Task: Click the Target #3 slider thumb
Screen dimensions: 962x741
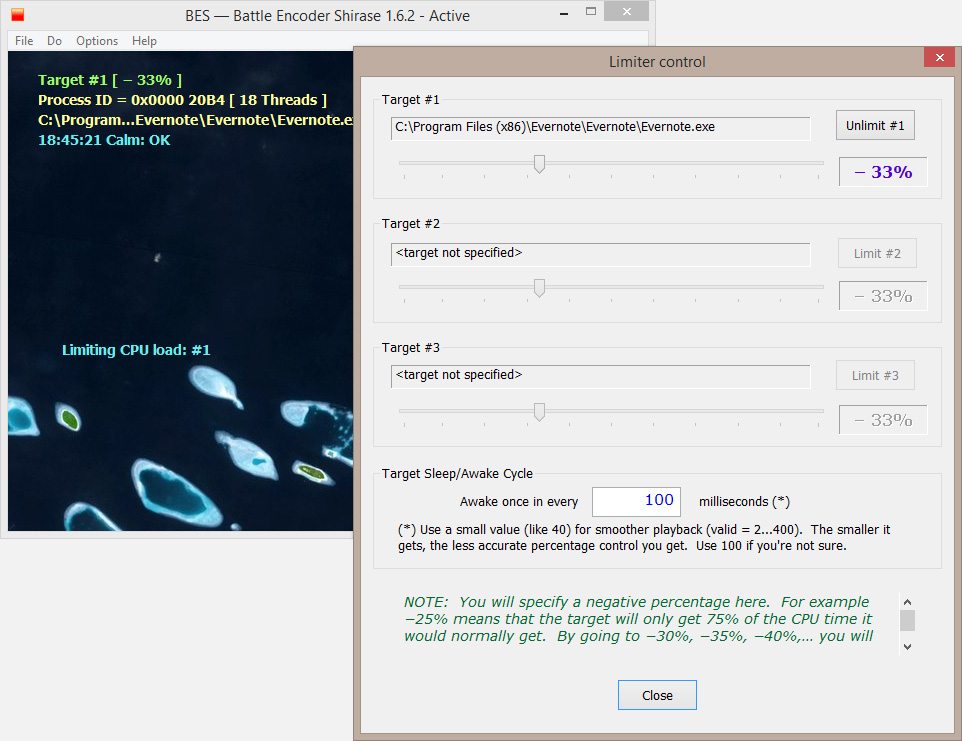Action: click(x=539, y=412)
